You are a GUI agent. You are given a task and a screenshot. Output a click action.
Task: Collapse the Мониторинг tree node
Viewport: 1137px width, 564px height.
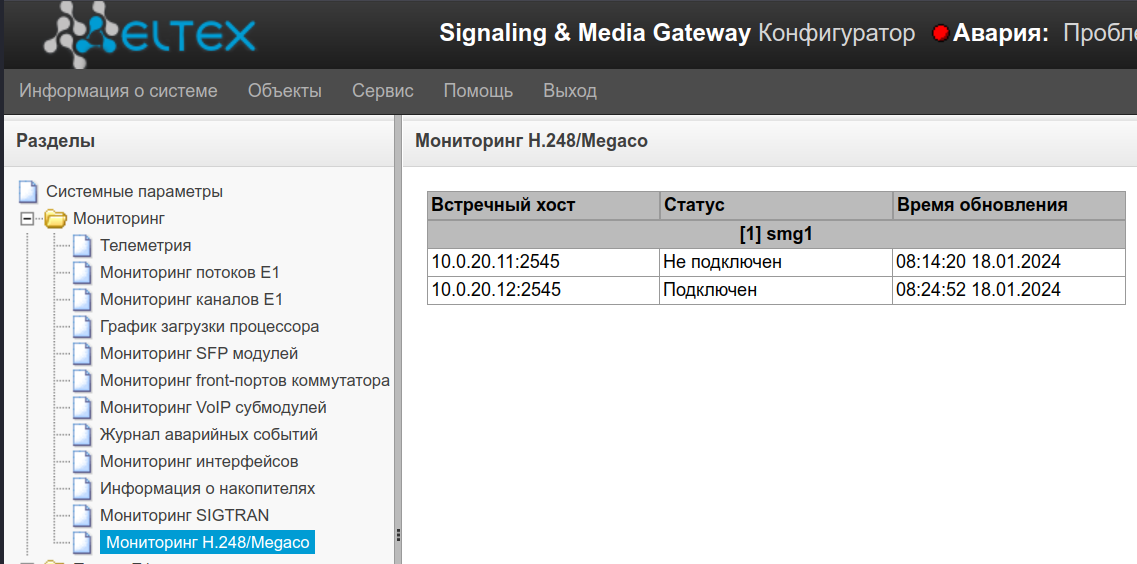(x=28, y=218)
